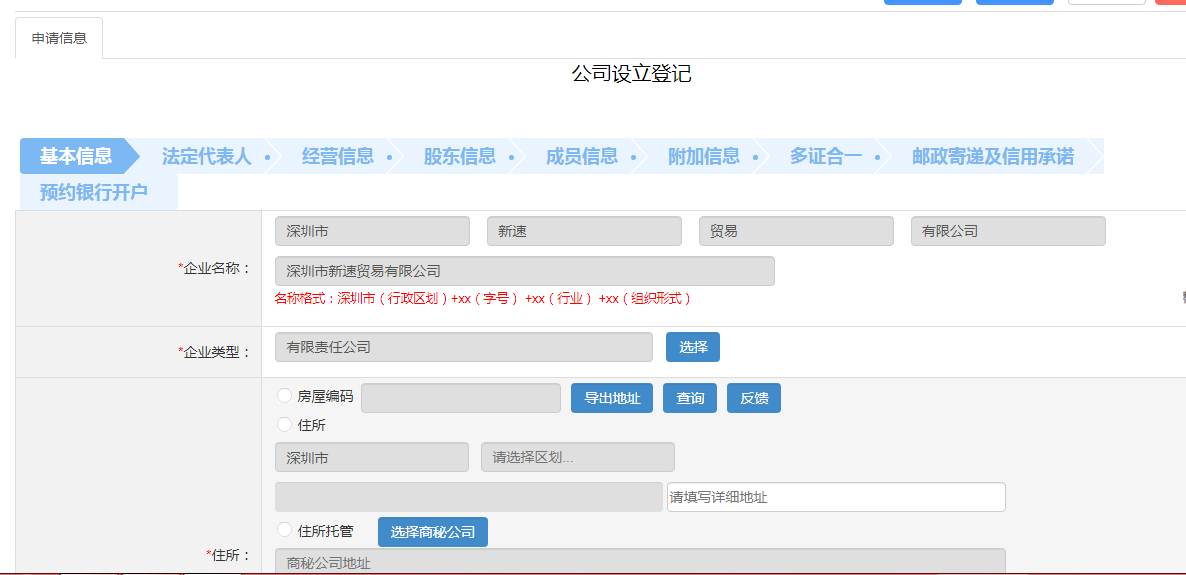1186x575 pixels.
Task: Switch to the 多证合一 step
Action: tap(825, 156)
